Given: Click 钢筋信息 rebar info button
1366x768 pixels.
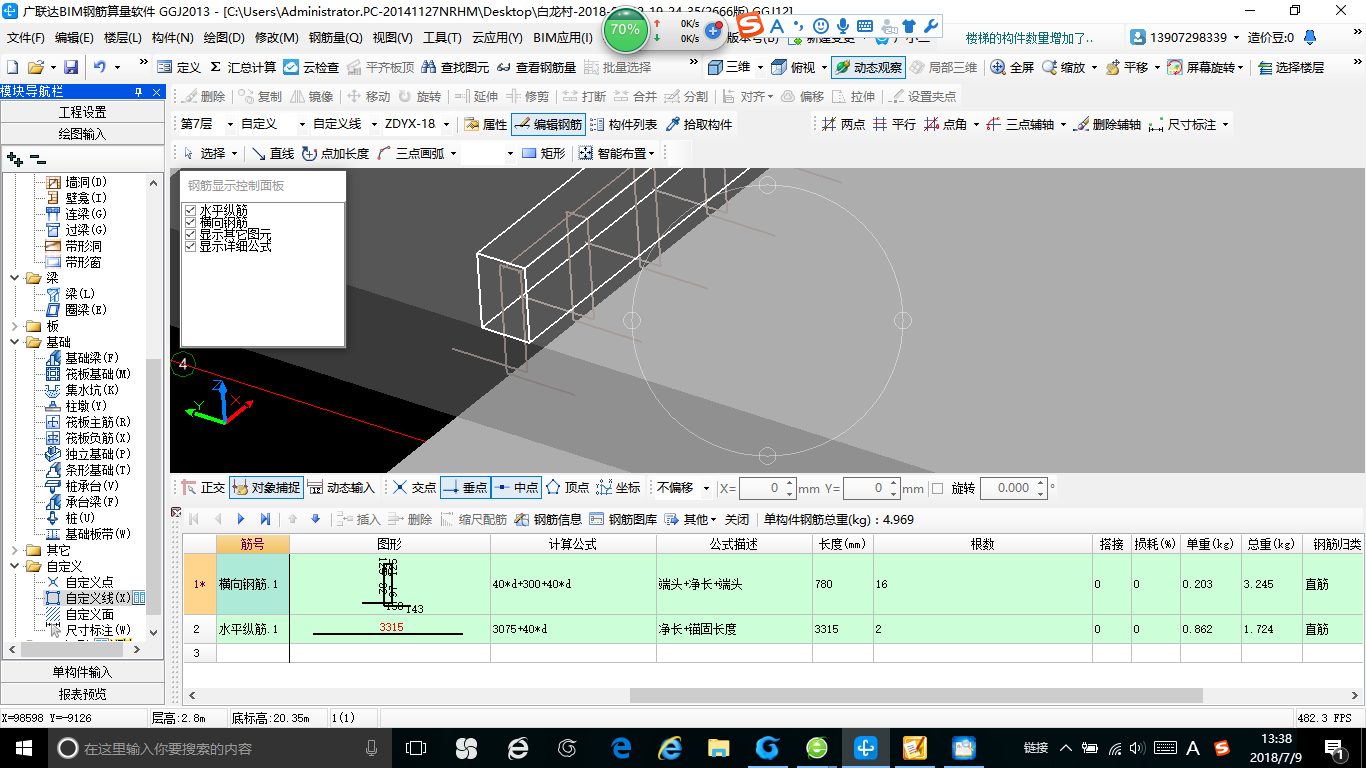Looking at the screenshot, I should pos(549,520).
